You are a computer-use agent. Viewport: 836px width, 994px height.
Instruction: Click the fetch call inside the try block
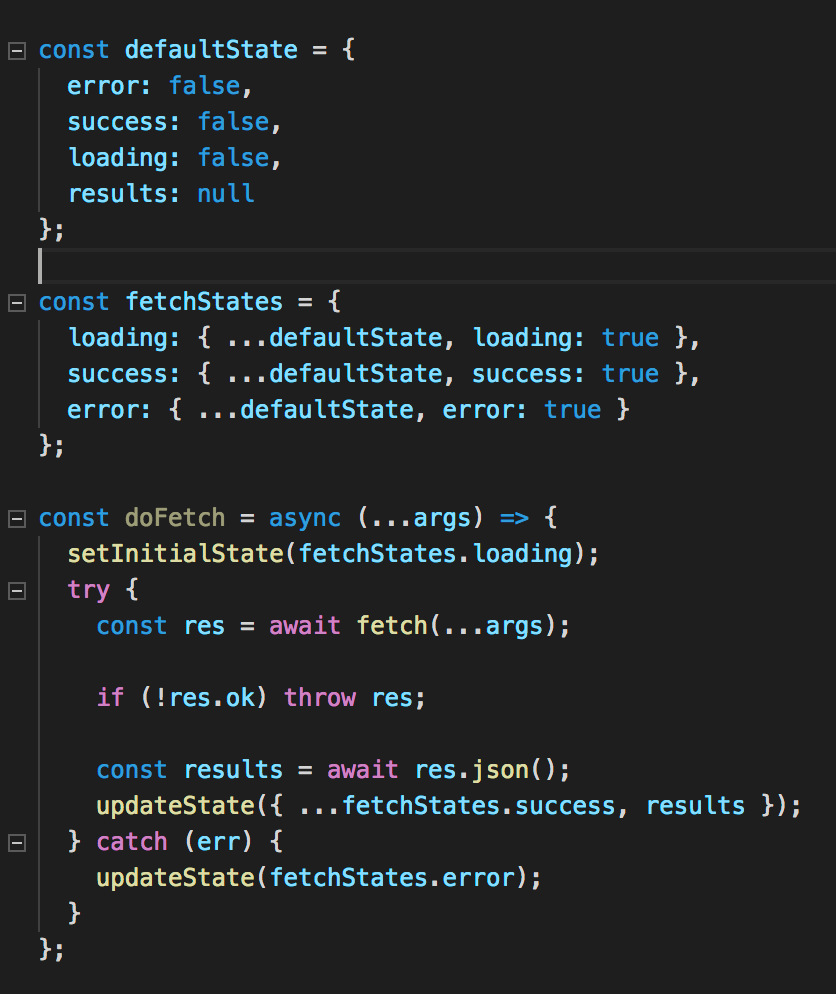[392, 625]
